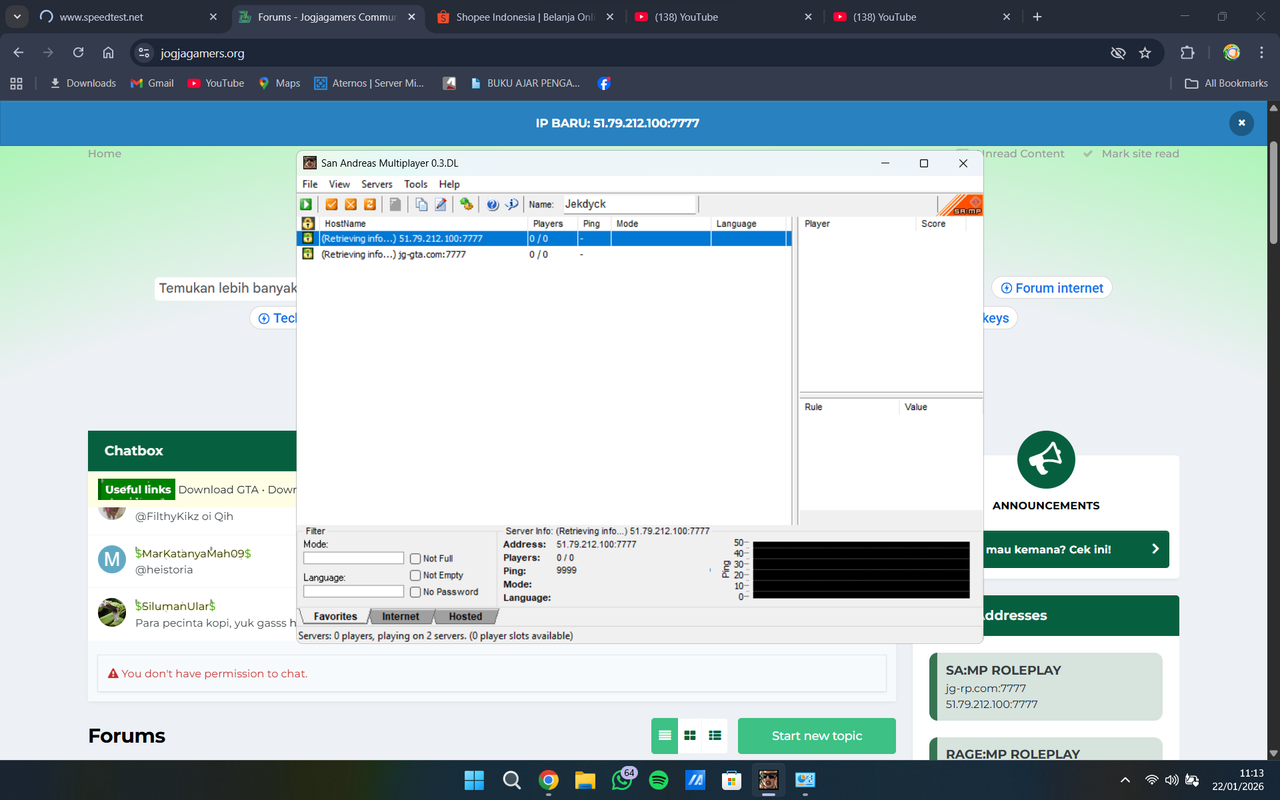Click the Forum internet link
Screen dimensions: 1280x800
pos(1052,288)
